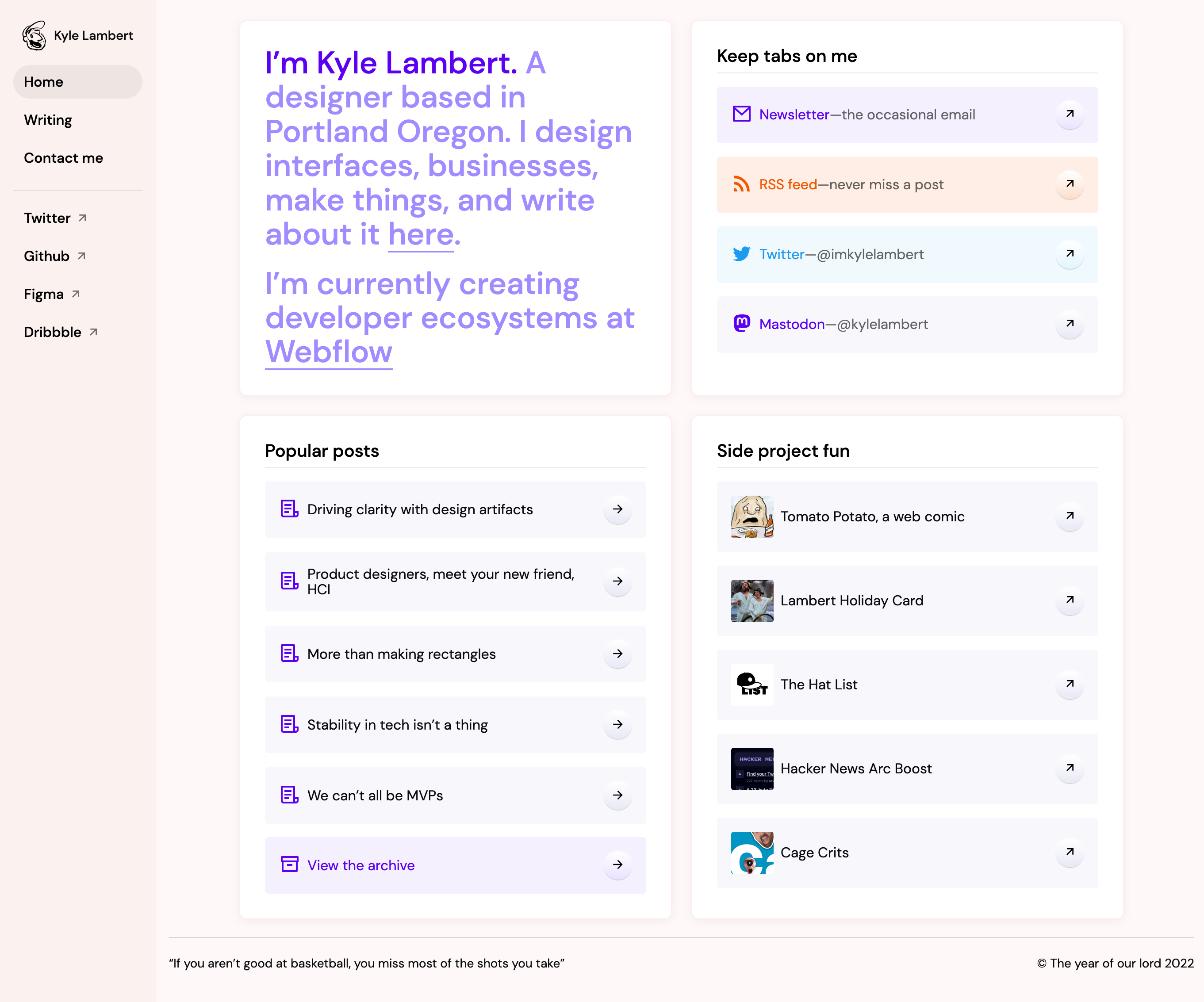This screenshot has width=1204, height=1002.
Task: Click document icon beside More than making rectangles
Action: pyautogui.click(x=290, y=654)
